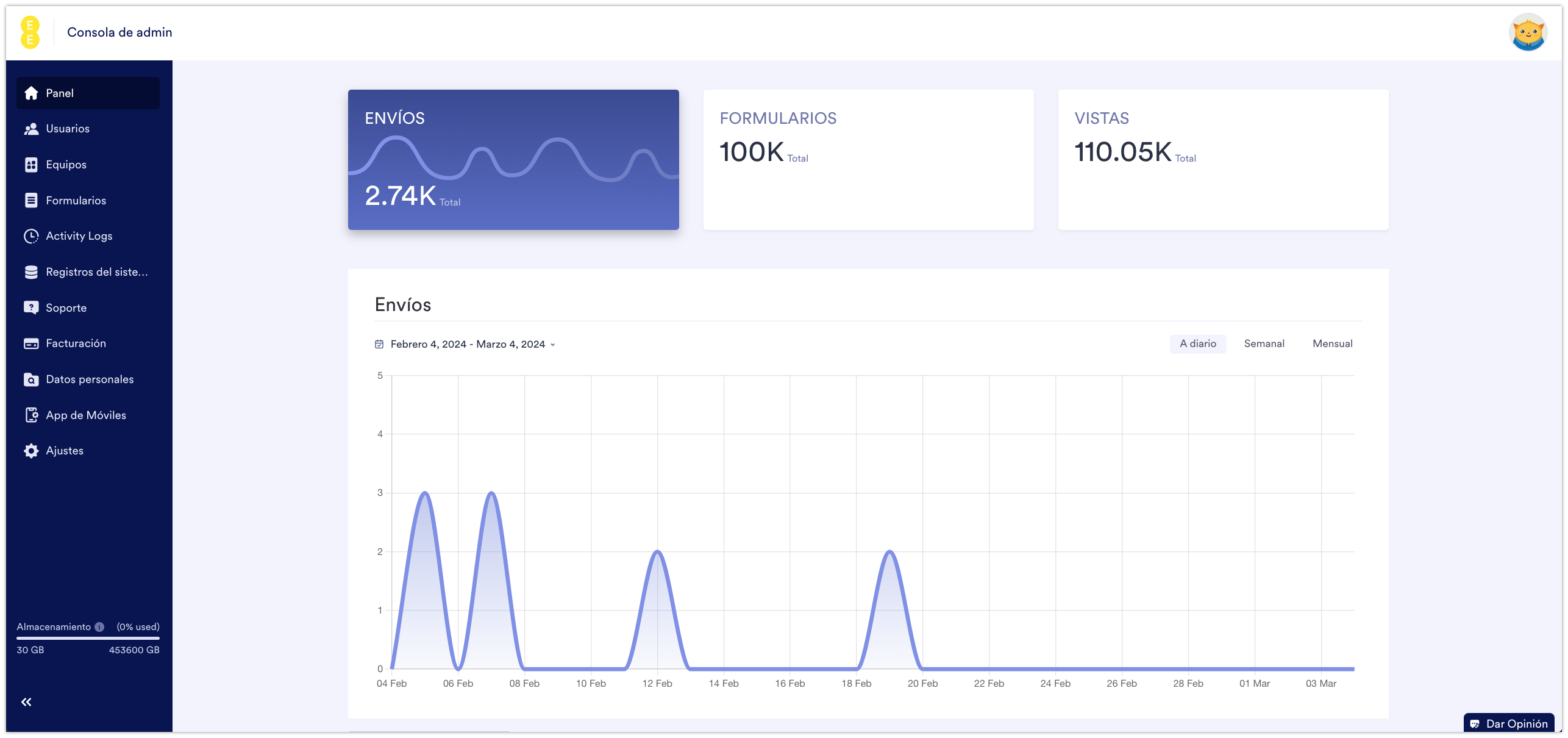Go to Formularios in the sidebar
The width and height of the screenshot is (1568, 738).
pos(76,201)
